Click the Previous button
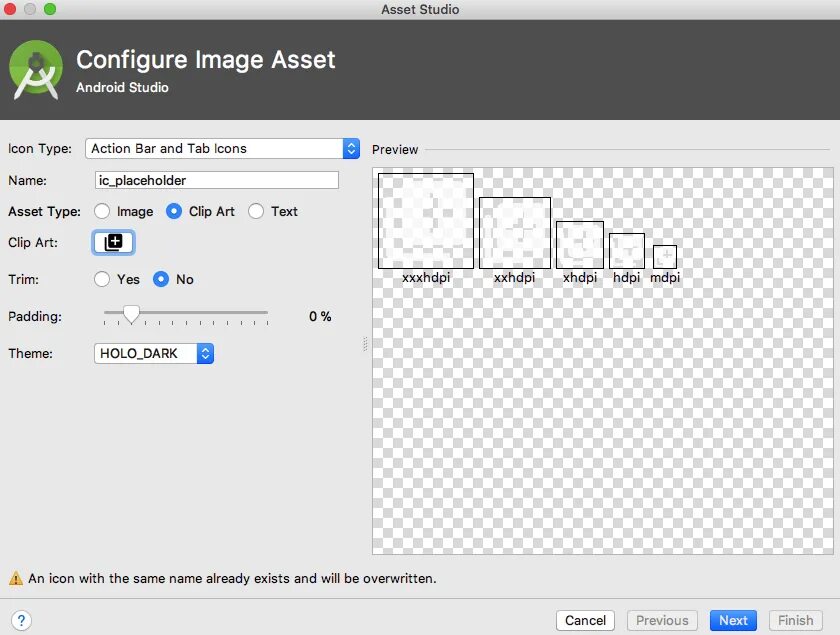 point(662,621)
